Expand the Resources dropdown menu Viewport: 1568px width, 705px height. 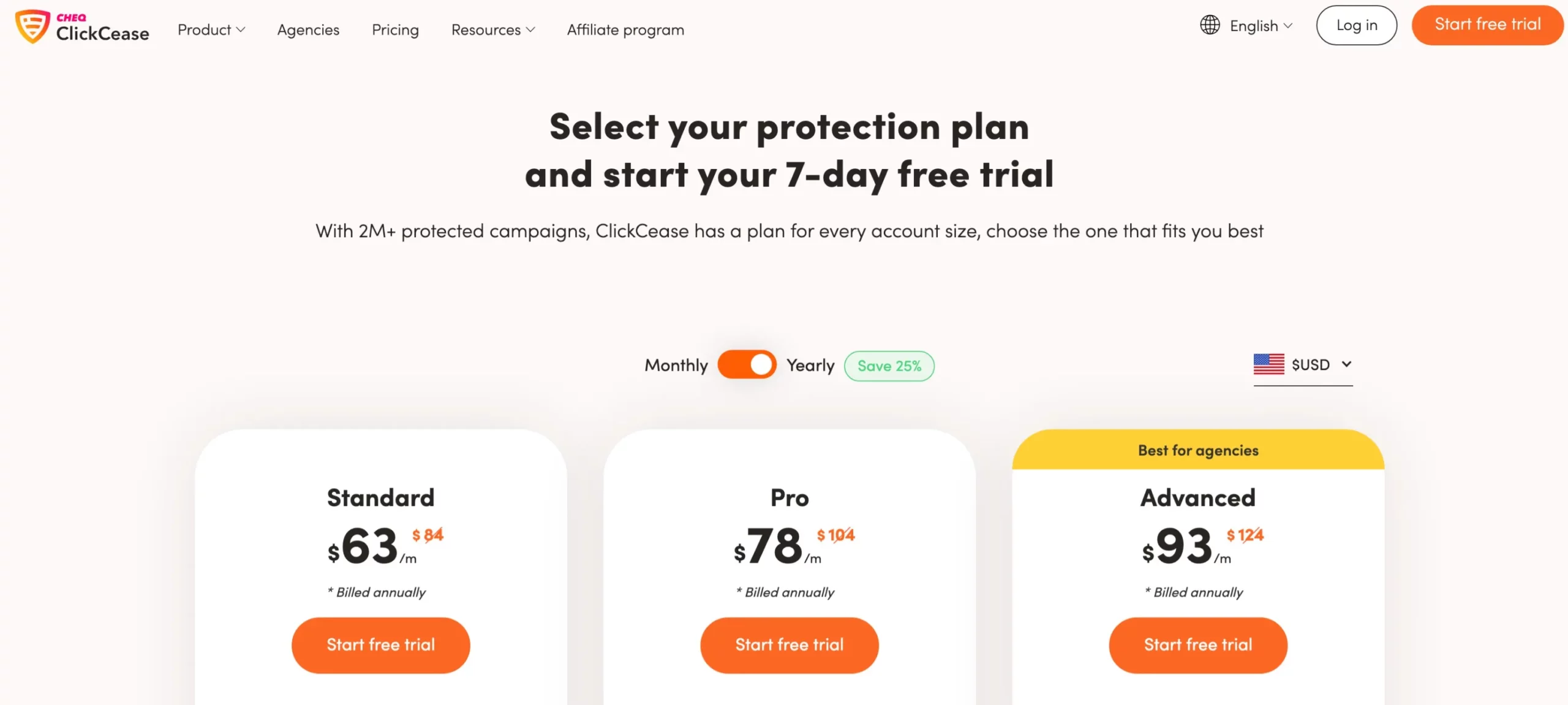(x=492, y=29)
